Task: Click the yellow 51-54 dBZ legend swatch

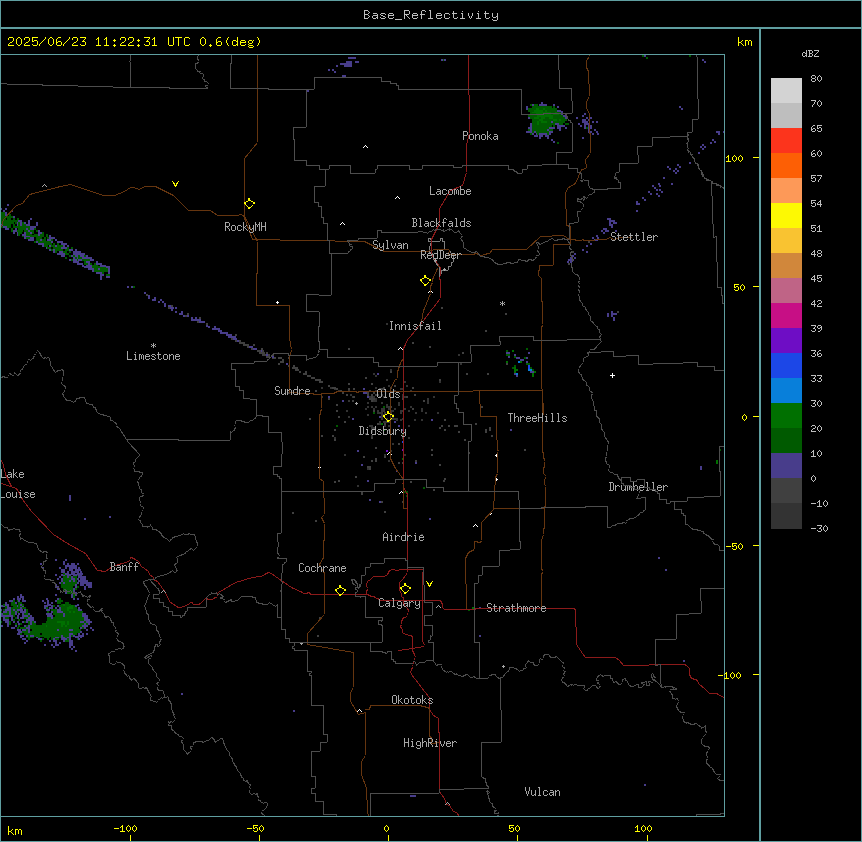Action: pos(786,215)
